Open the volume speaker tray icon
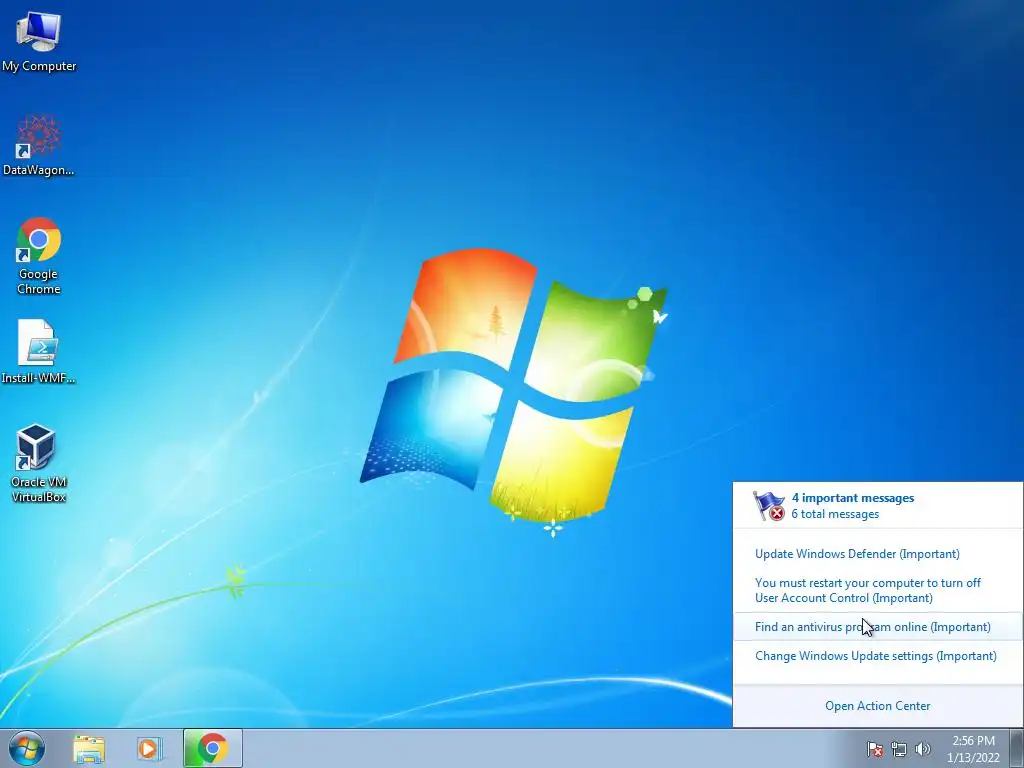The width and height of the screenshot is (1024, 768). [922, 749]
